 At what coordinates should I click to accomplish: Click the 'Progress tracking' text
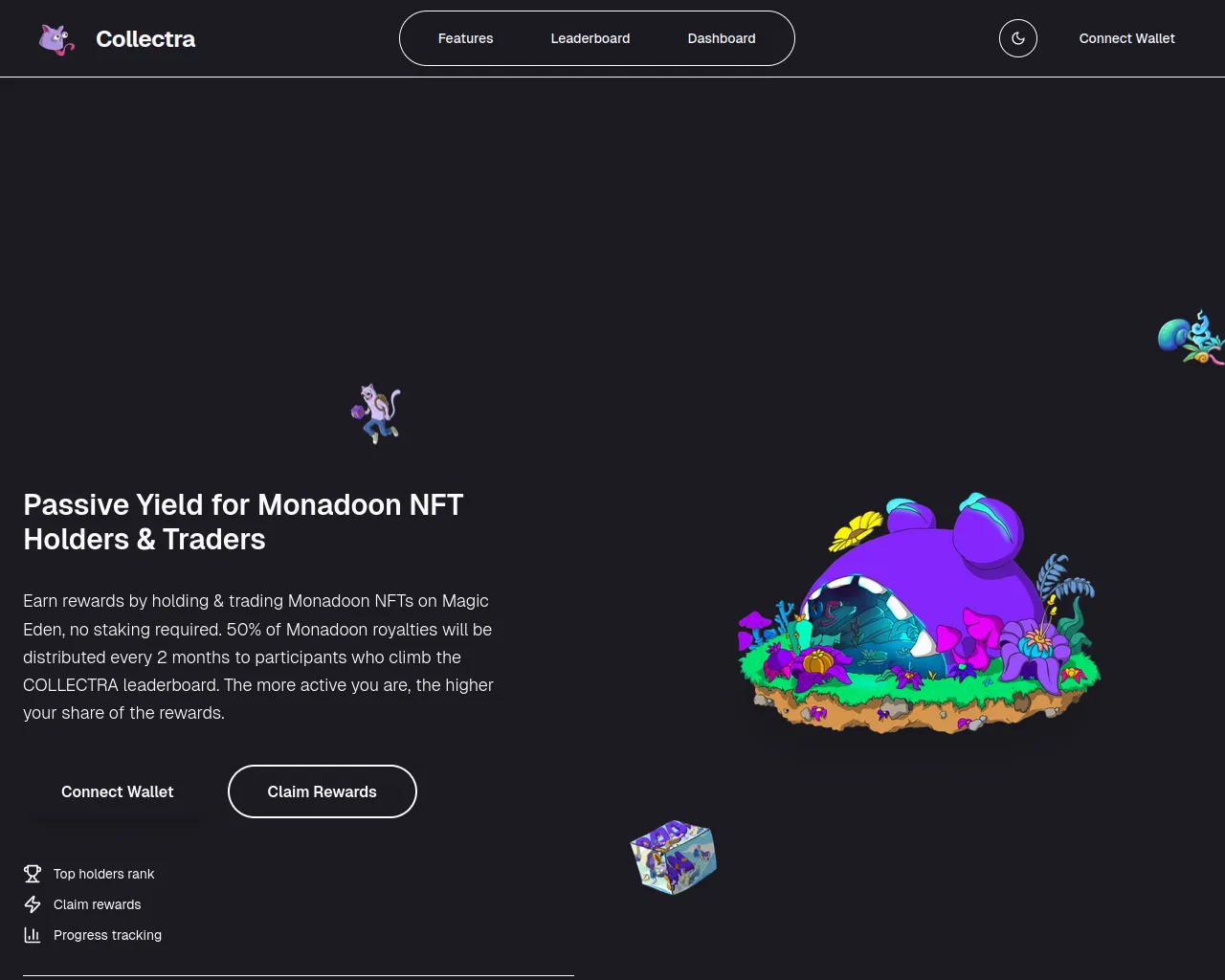(107, 935)
